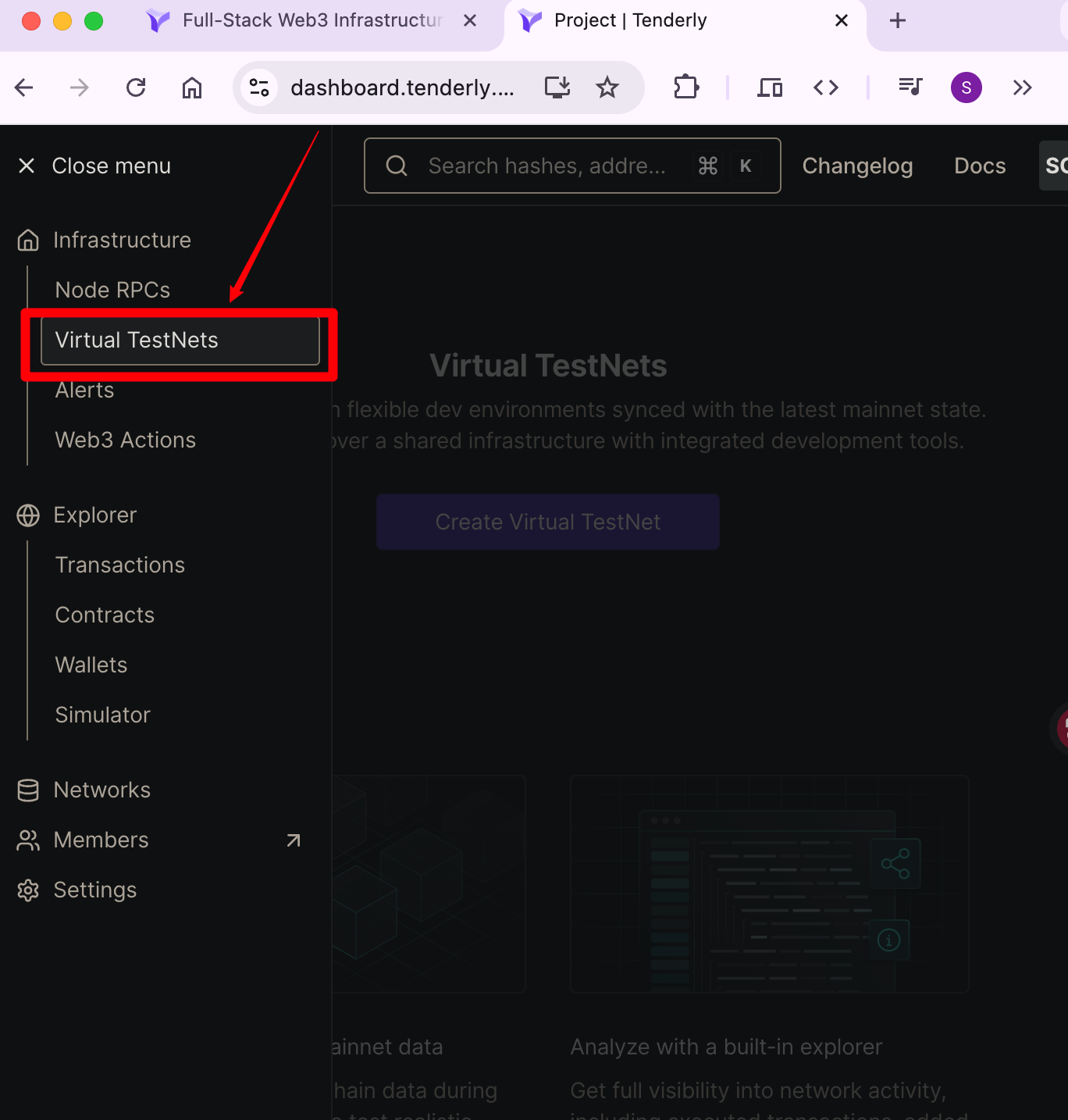Go forward with the browser forward arrow

click(79, 87)
